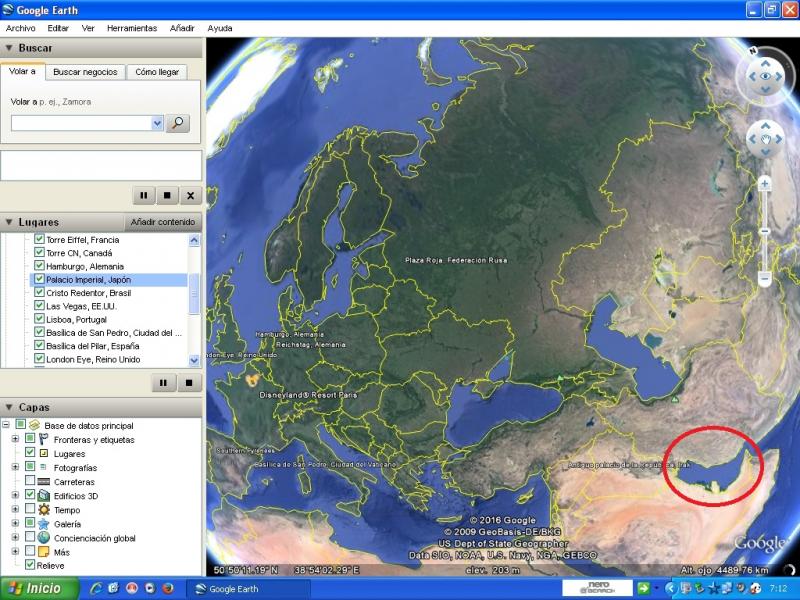The height and width of the screenshot is (600, 800).
Task: Expand Fronteras y etiquetas layer
Action: pos(15,439)
